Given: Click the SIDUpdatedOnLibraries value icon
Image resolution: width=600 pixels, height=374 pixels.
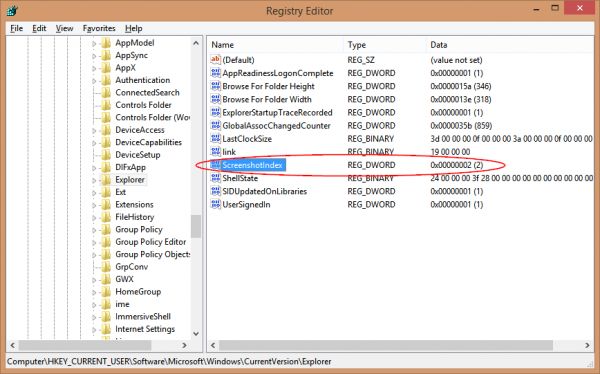Looking at the screenshot, I should pyautogui.click(x=215, y=191).
